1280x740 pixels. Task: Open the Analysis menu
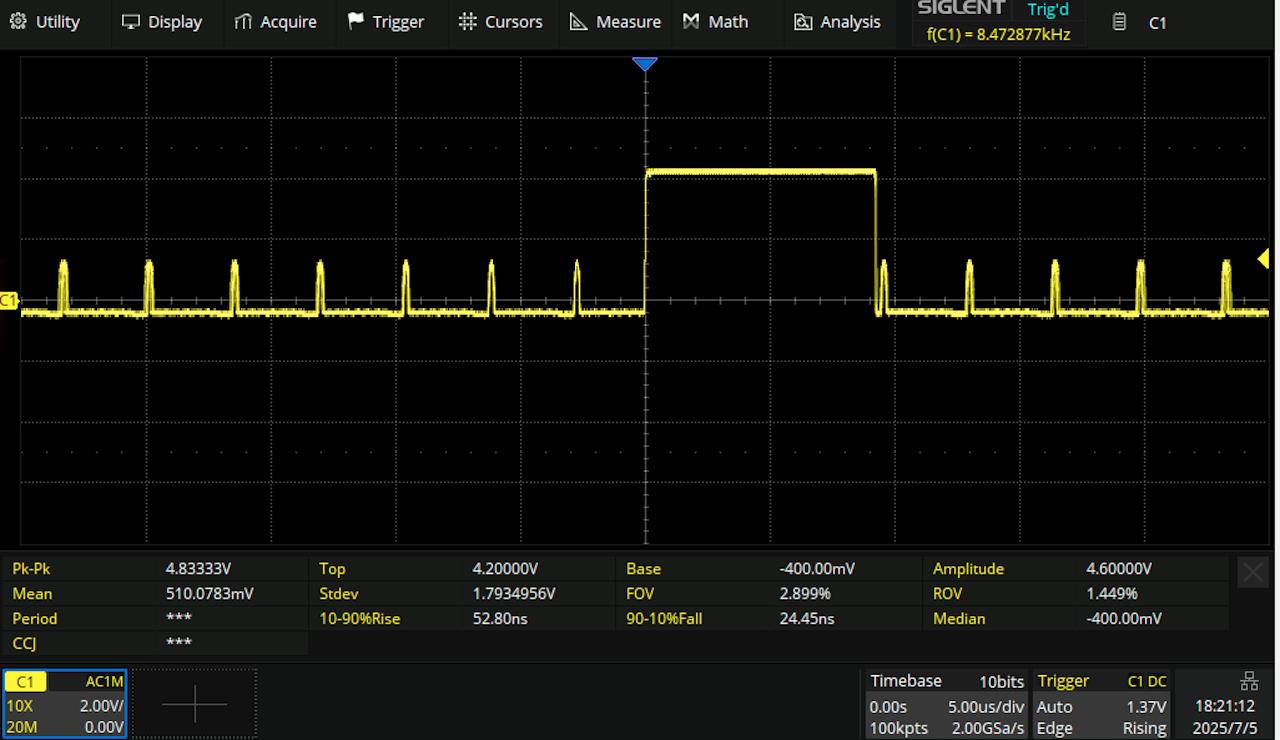837,22
